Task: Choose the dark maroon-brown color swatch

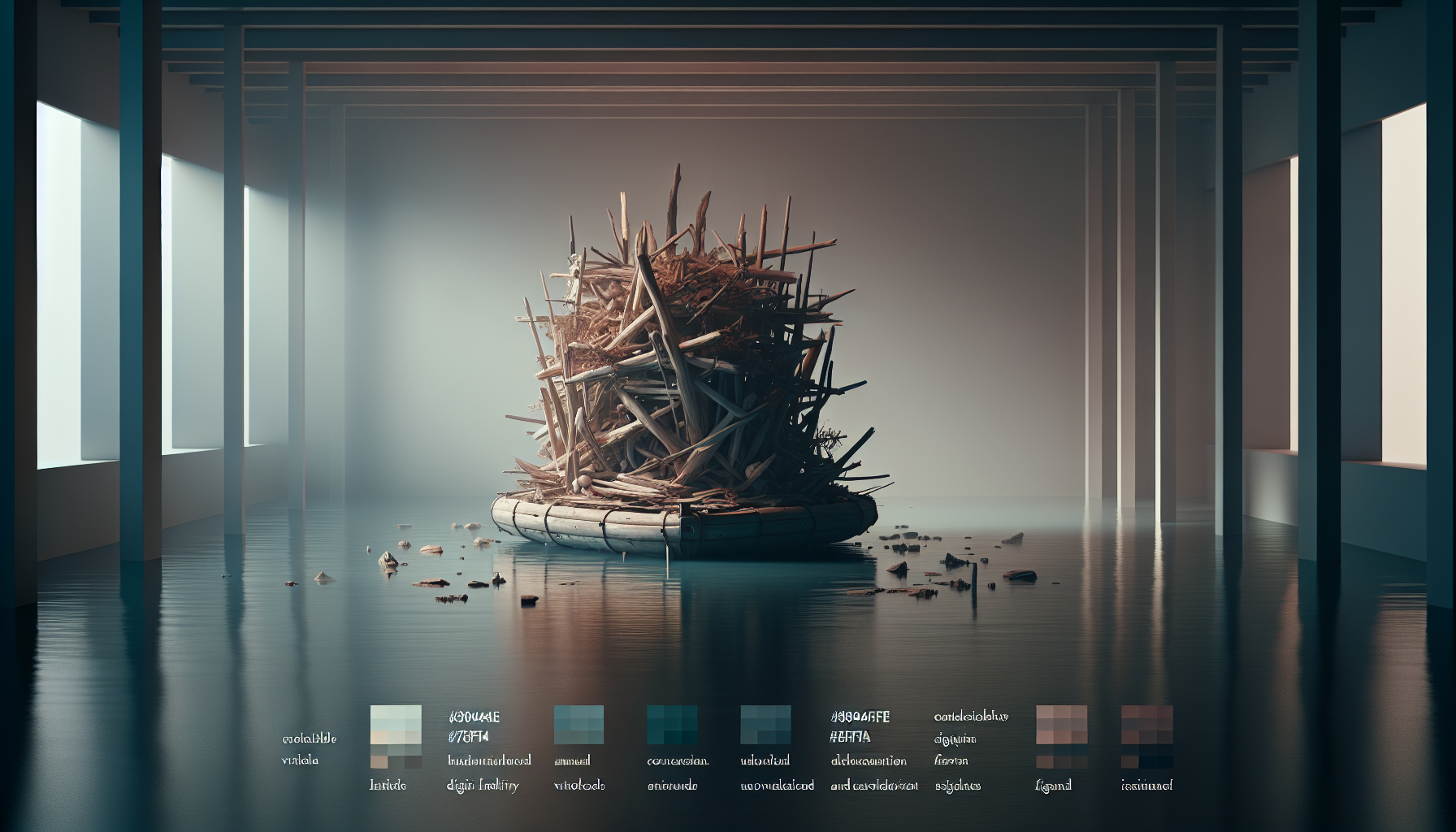Action: (x=1146, y=725)
